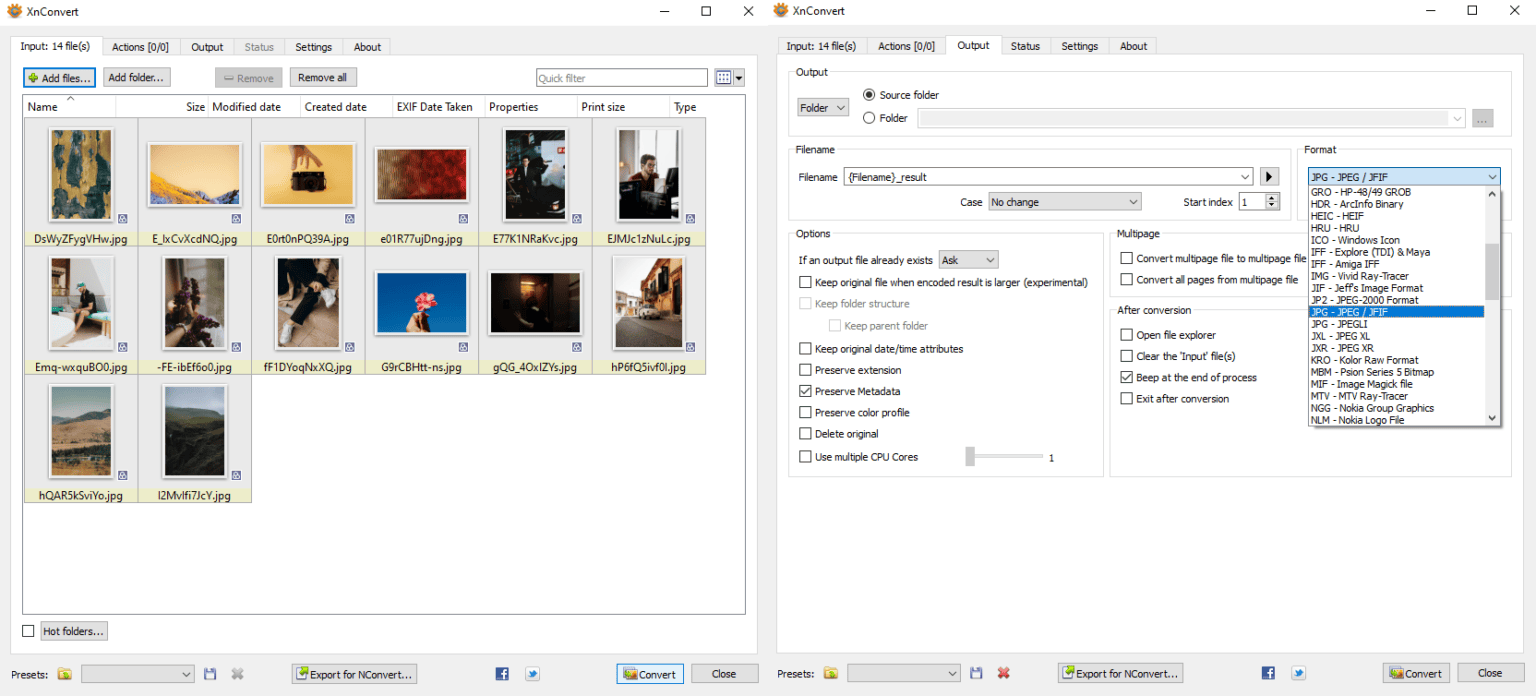Click filename pattern arrow button
The width and height of the screenshot is (1536, 696).
[x=1269, y=177]
